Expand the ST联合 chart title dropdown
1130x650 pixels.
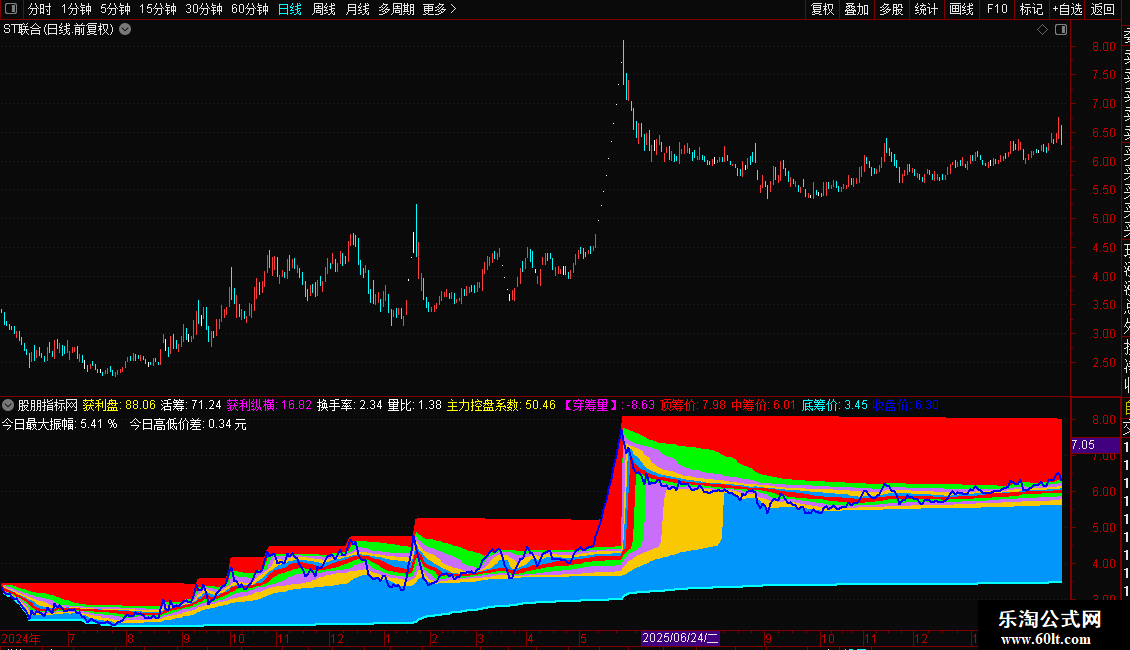tap(125, 30)
